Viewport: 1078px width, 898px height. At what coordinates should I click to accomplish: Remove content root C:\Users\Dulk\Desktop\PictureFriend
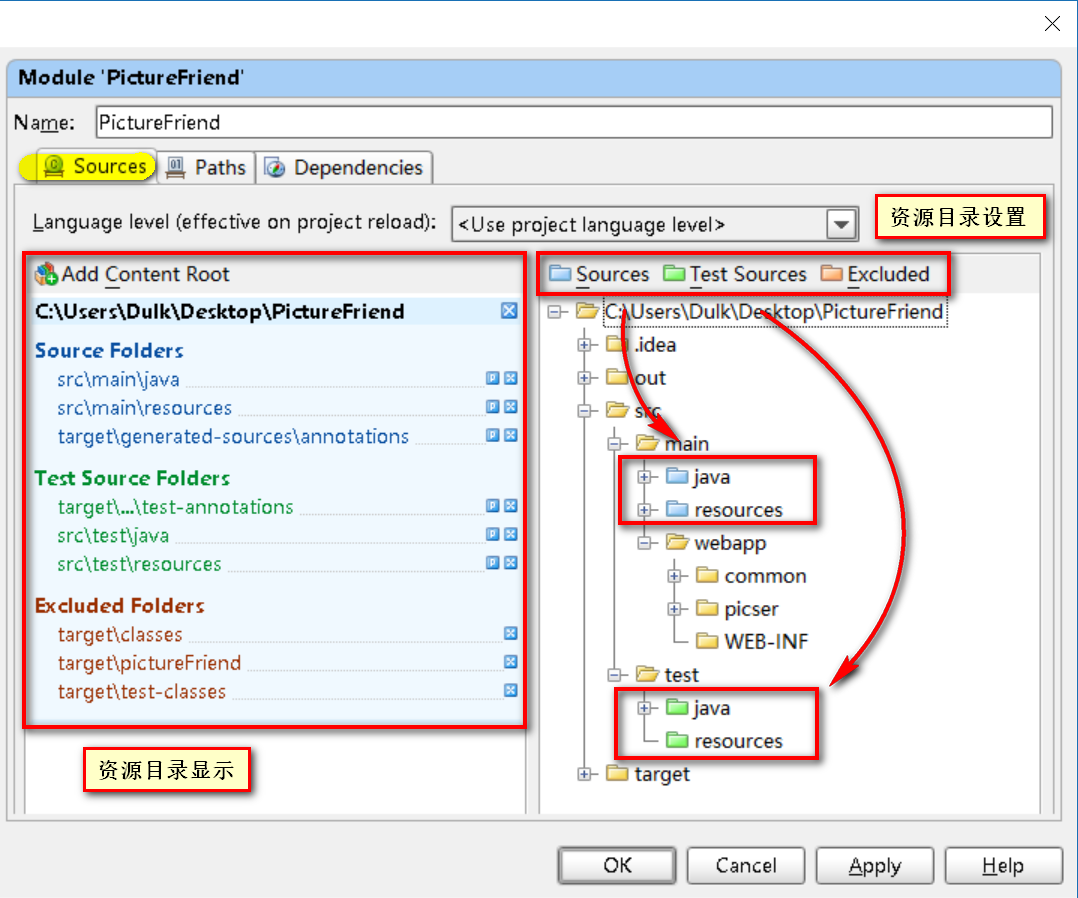click(509, 311)
